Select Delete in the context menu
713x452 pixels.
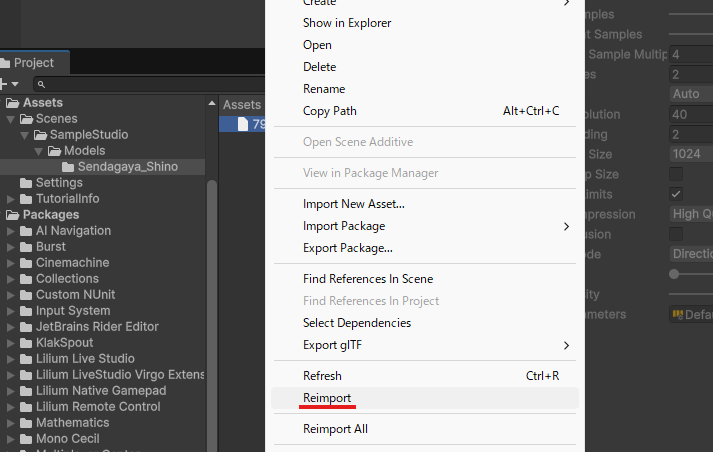pos(425,67)
